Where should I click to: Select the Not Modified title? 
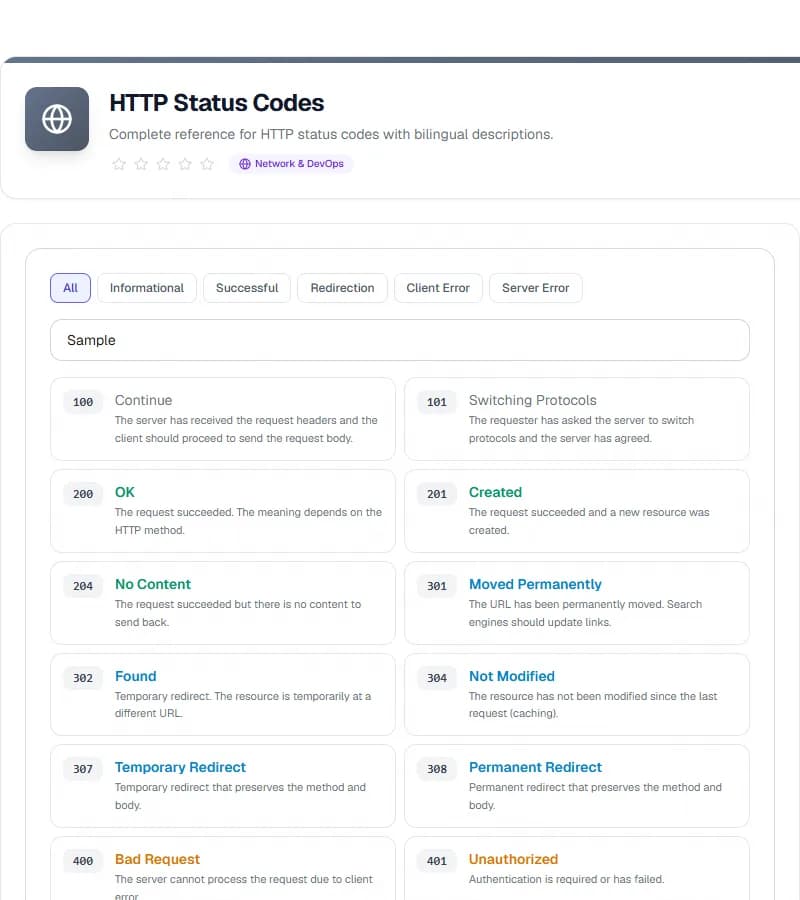[x=512, y=676]
